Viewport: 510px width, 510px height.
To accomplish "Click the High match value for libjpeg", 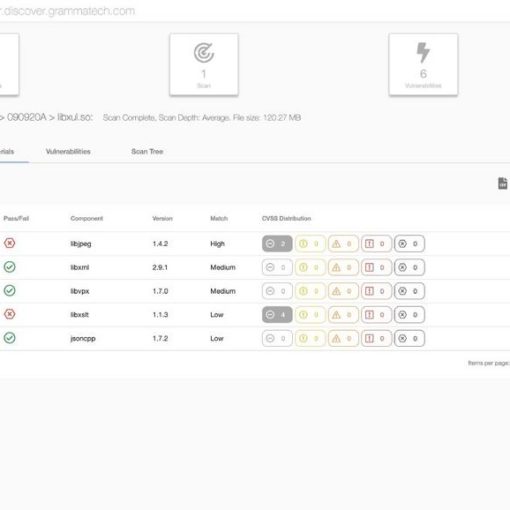I will [x=217, y=244].
